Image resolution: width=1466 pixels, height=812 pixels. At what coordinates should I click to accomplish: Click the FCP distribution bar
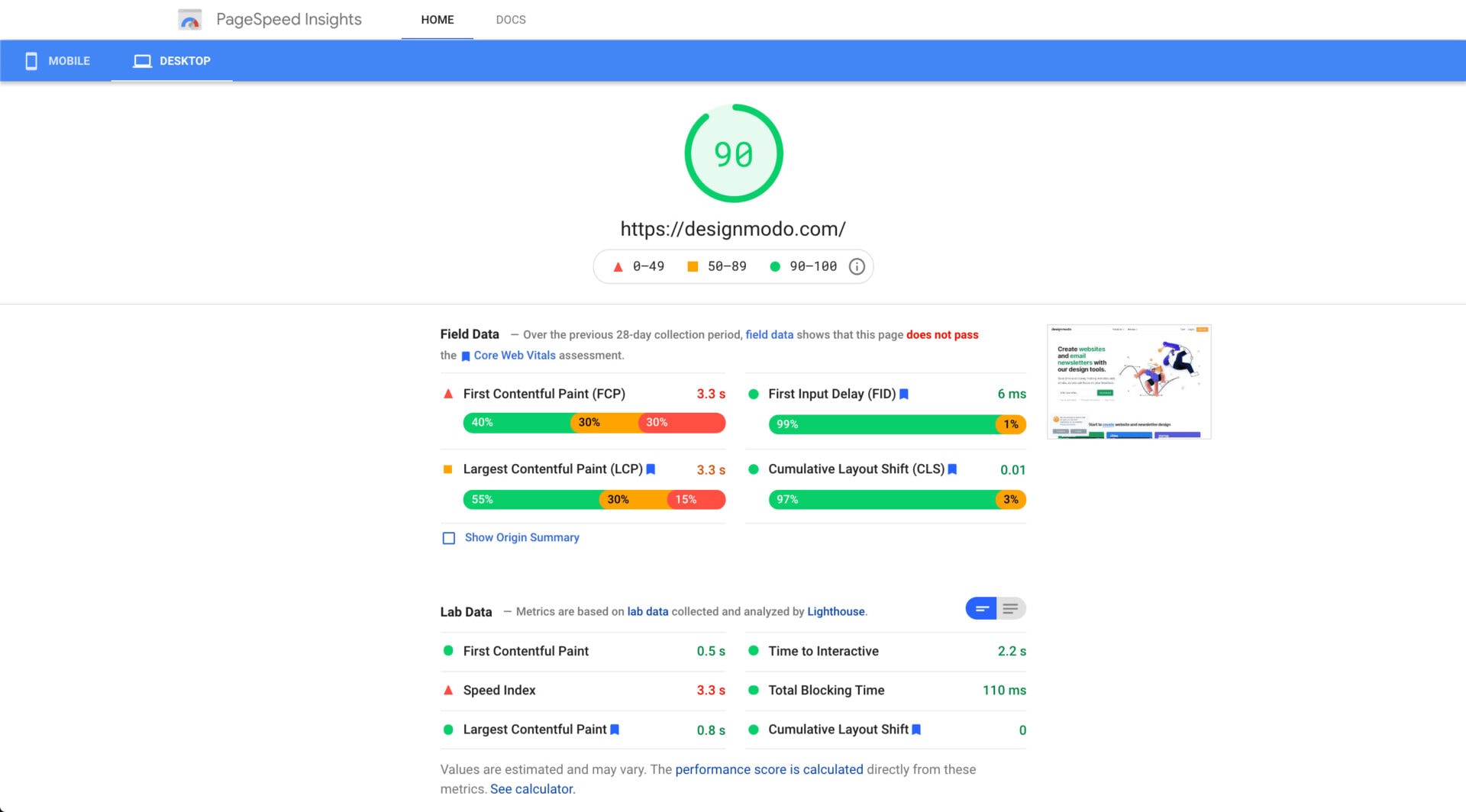[594, 423]
